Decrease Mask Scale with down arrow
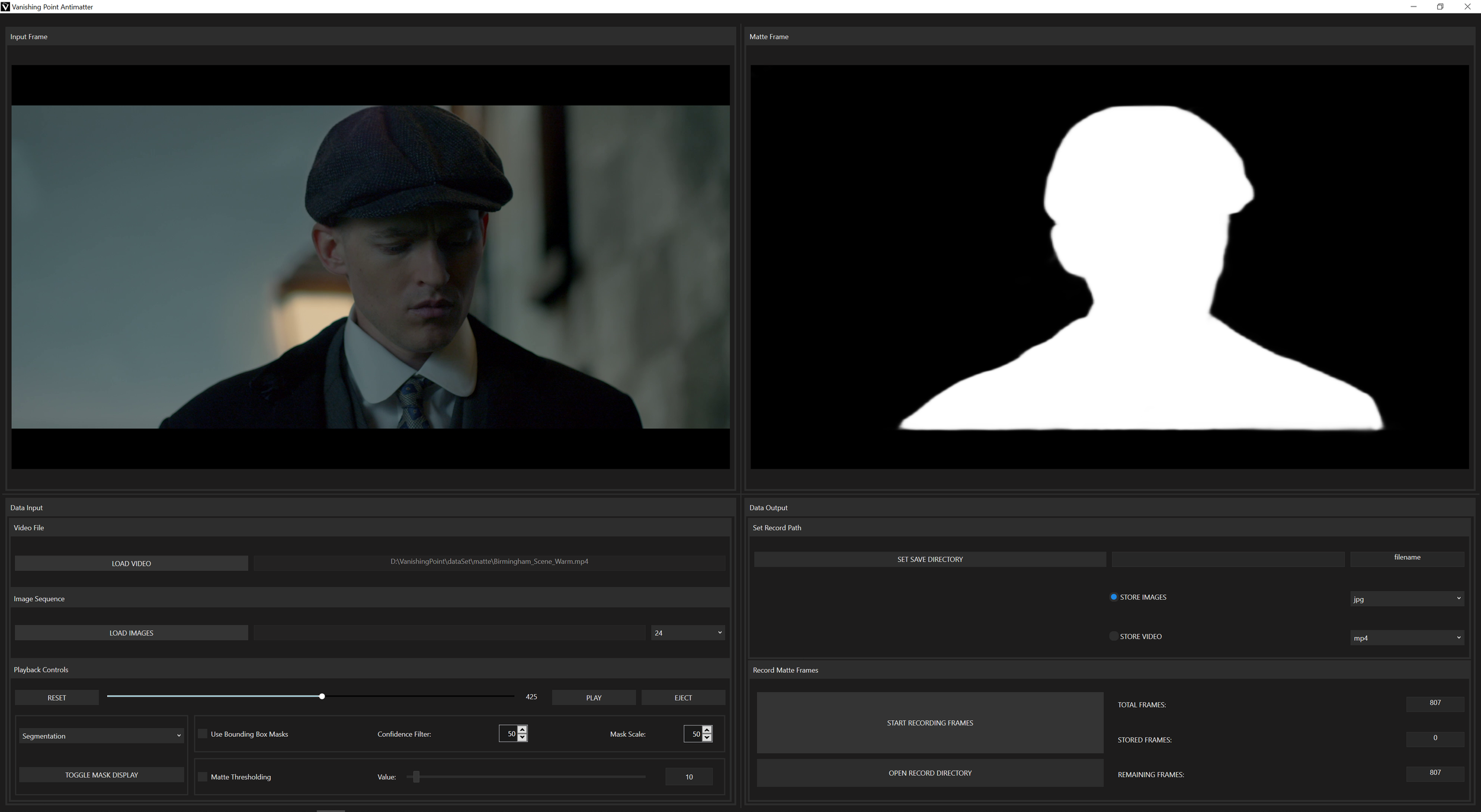 (707, 737)
